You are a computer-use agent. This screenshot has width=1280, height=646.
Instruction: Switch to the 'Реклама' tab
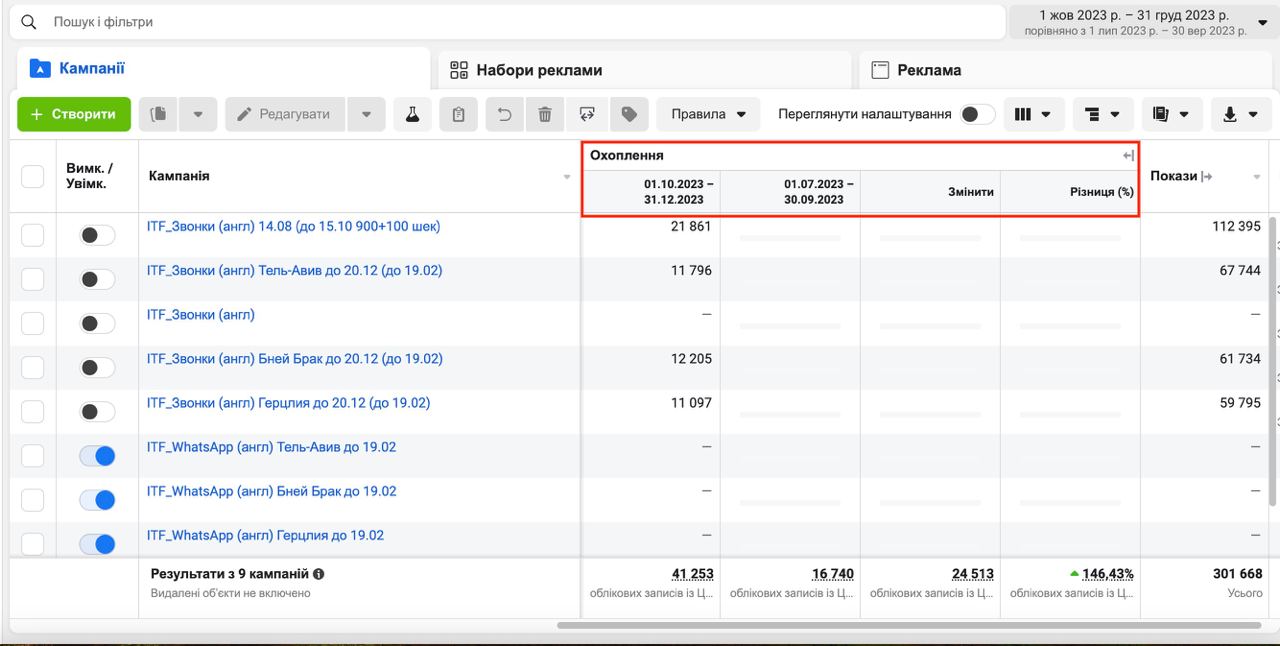[x=932, y=70]
